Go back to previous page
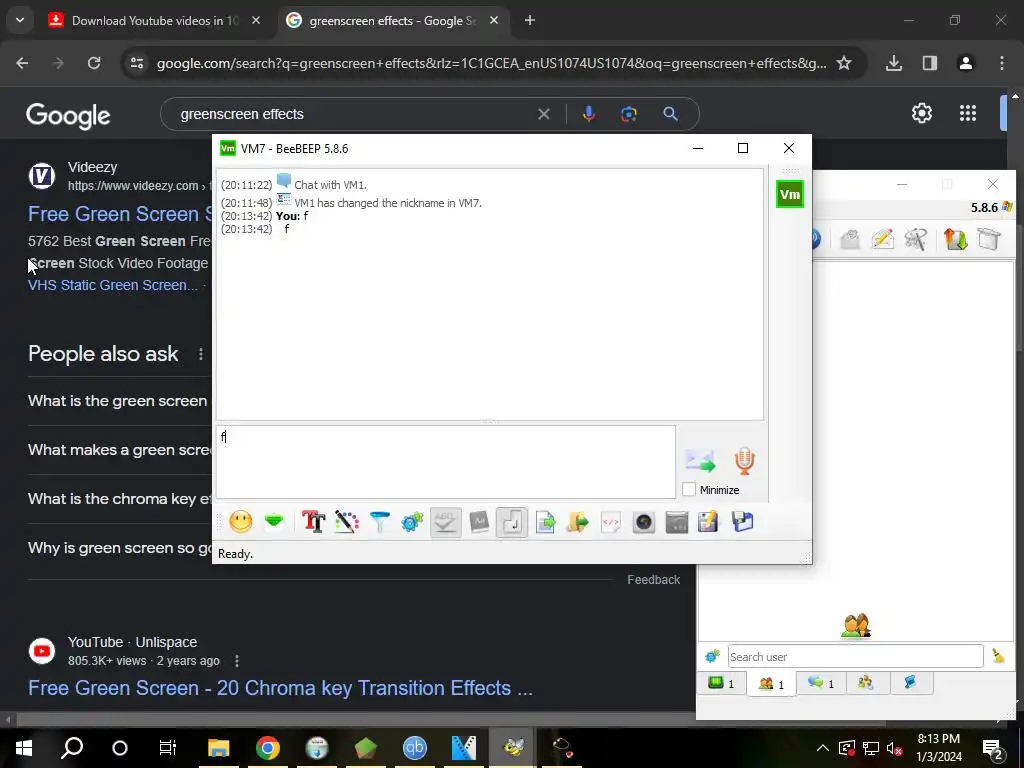This screenshot has width=1024, height=768. point(22,63)
